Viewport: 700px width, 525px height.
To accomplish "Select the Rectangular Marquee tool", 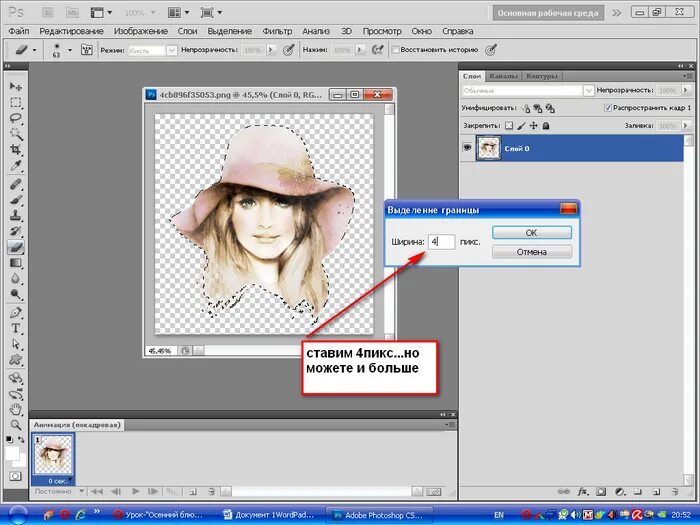I will point(16,102).
